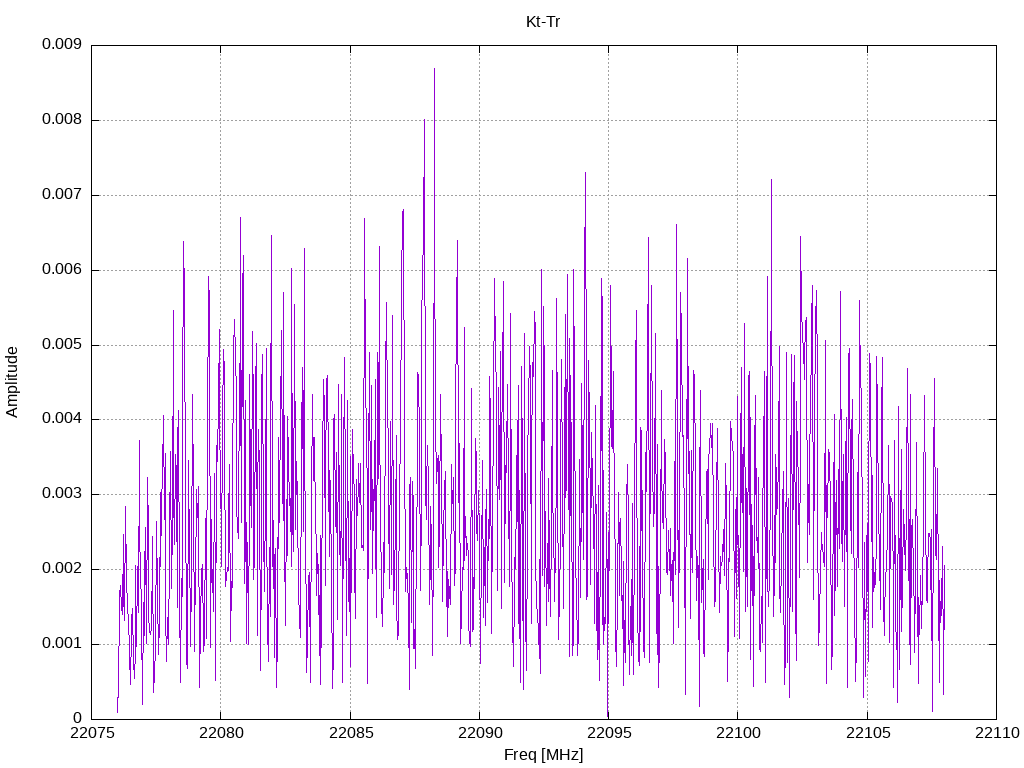Click the y-axis value 0.008
The height and width of the screenshot is (768, 1024).
click(62, 120)
